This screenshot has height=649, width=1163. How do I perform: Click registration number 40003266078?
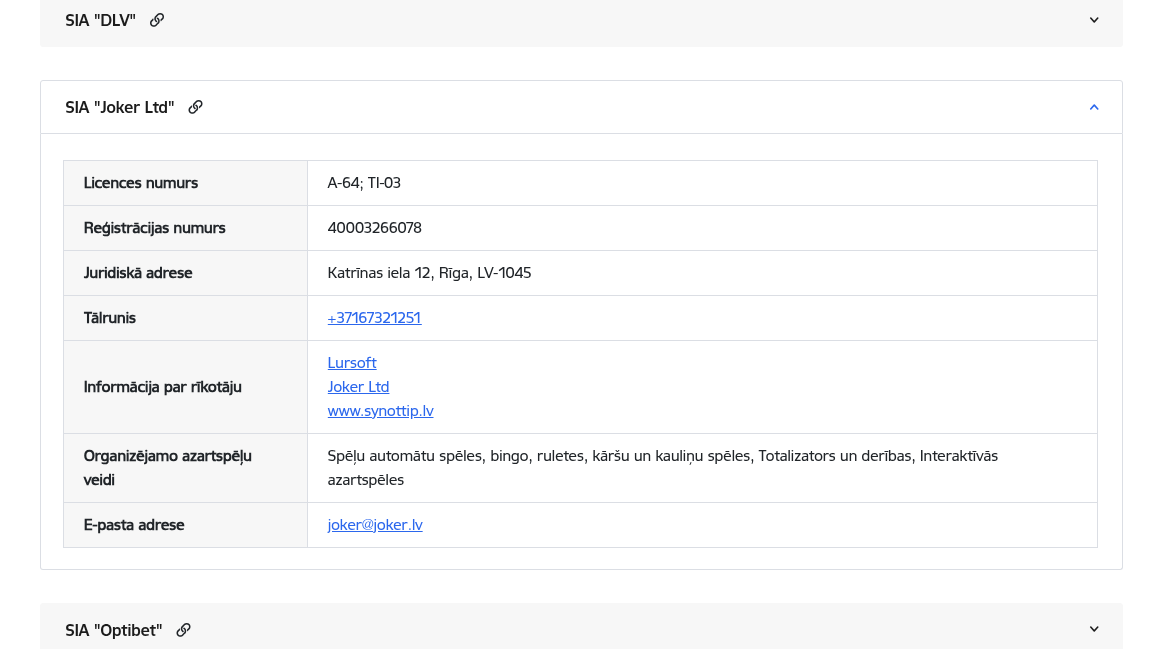pyautogui.click(x=375, y=228)
